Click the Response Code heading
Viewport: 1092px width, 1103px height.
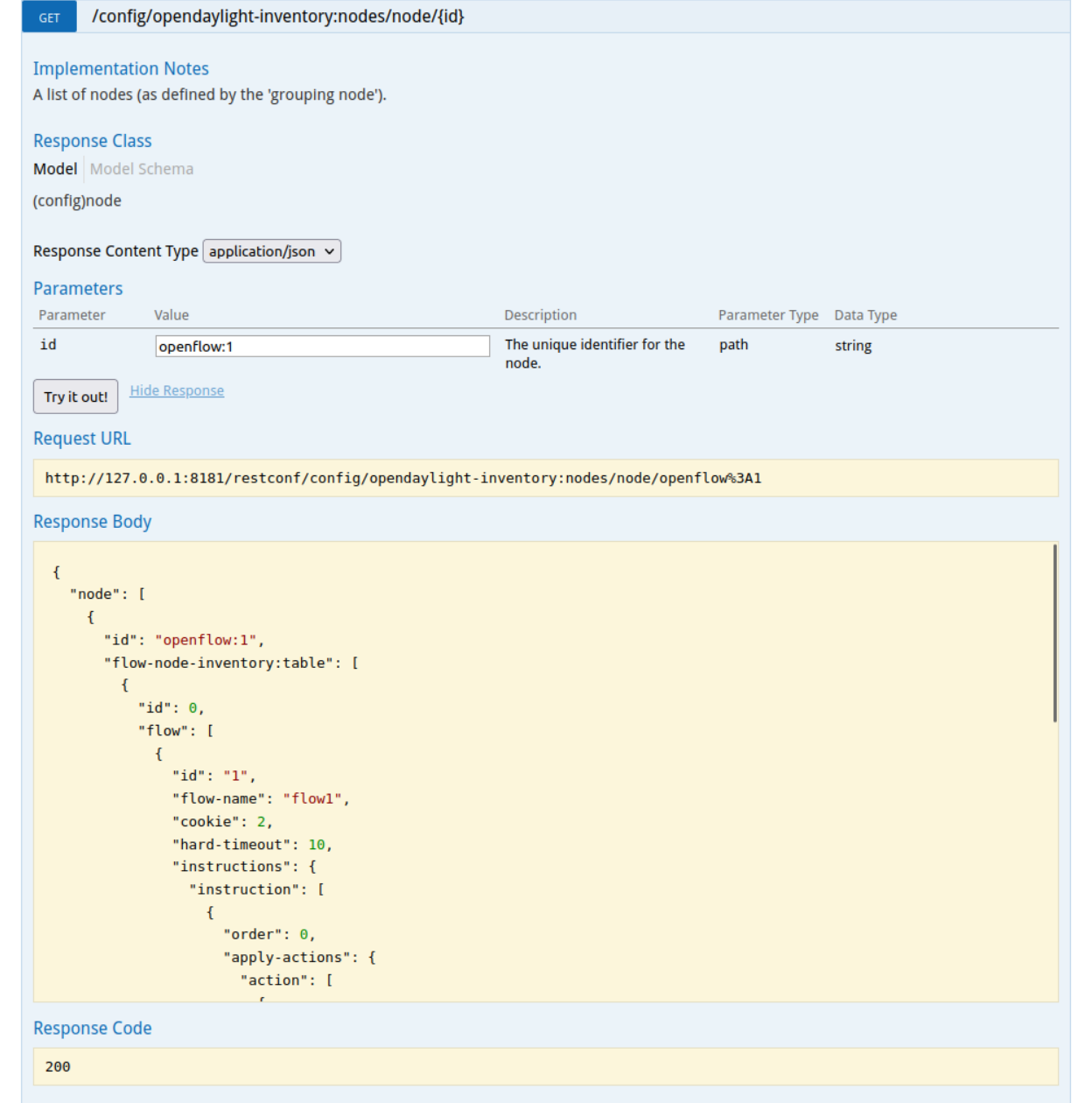92,1029
